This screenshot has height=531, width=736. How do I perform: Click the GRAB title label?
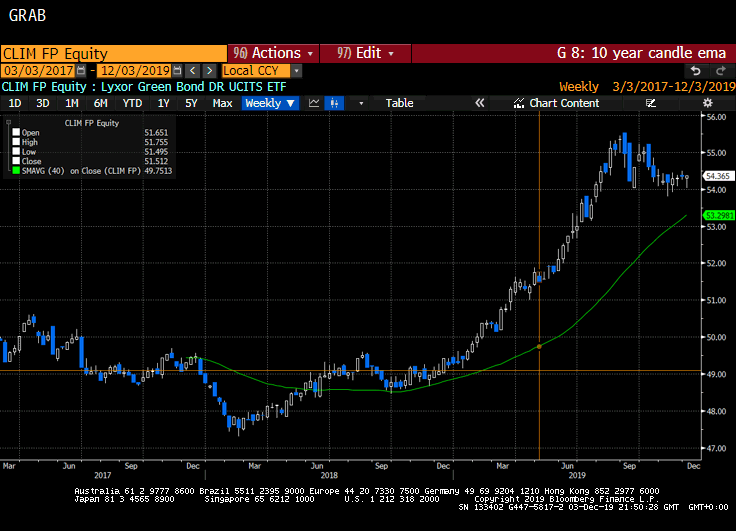click(x=27, y=15)
